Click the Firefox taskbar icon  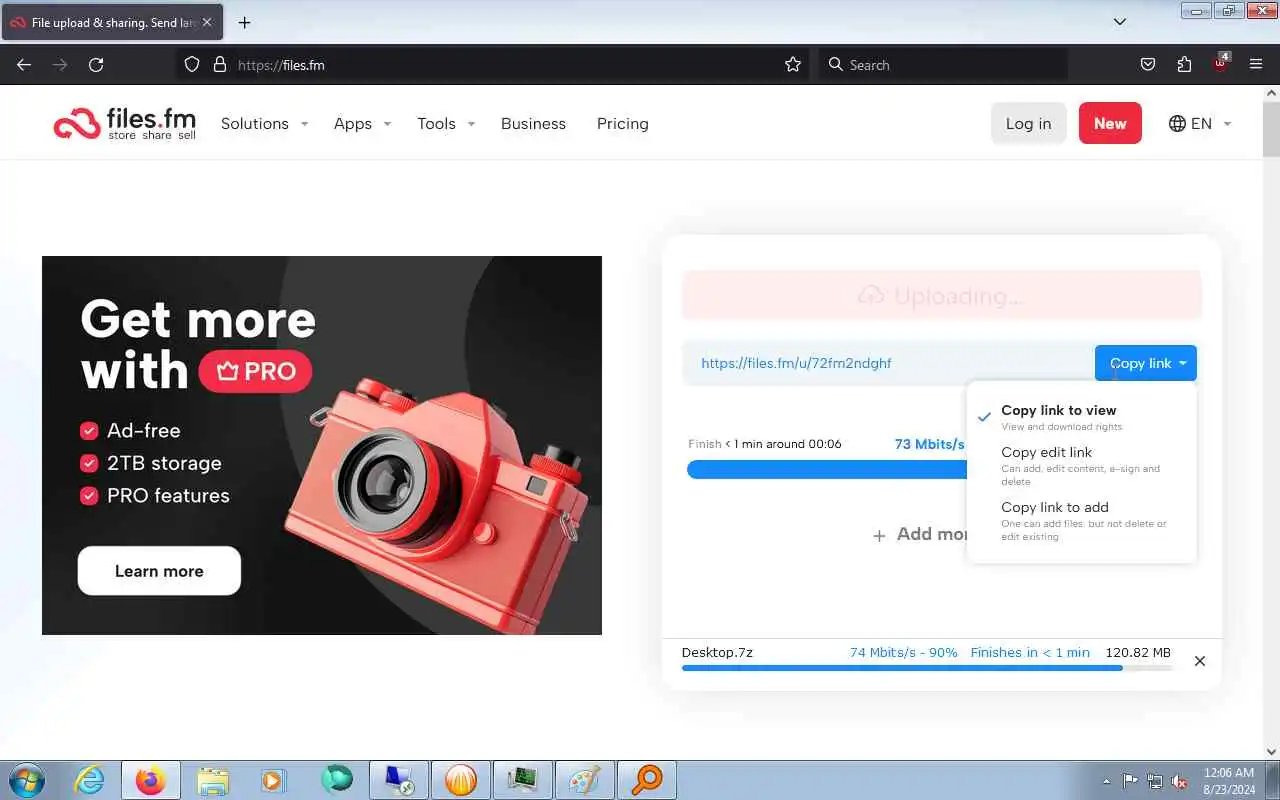coord(151,779)
